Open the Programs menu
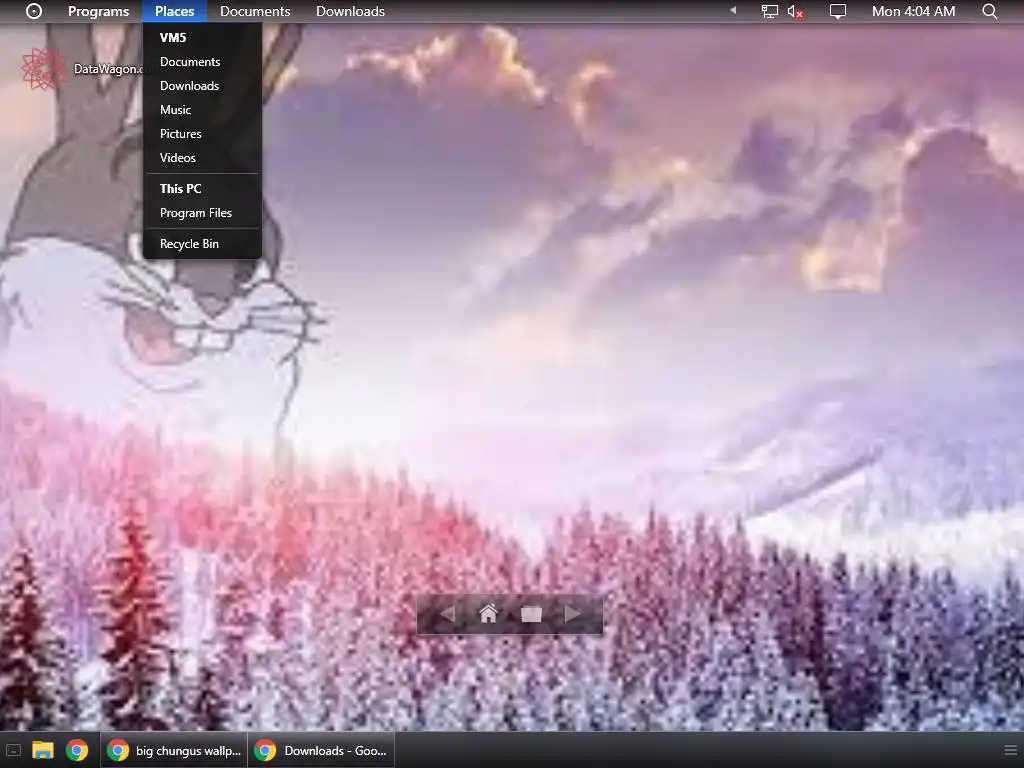The image size is (1024, 768). pyautogui.click(x=99, y=11)
